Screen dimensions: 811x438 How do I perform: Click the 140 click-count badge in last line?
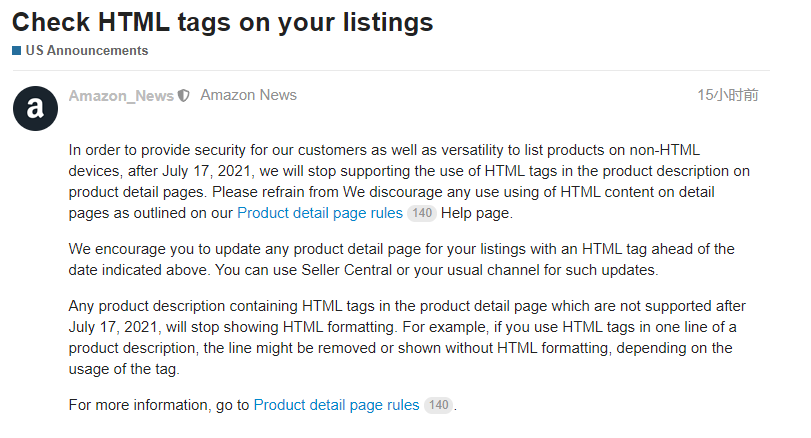pos(438,405)
